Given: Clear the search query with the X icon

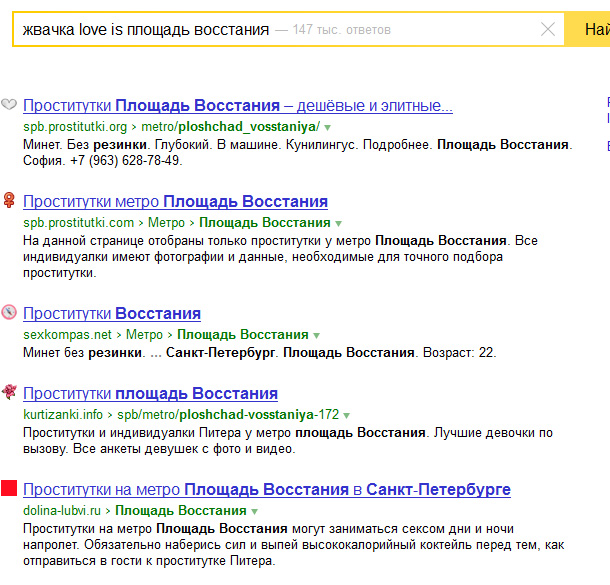Looking at the screenshot, I should click(x=548, y=29).
